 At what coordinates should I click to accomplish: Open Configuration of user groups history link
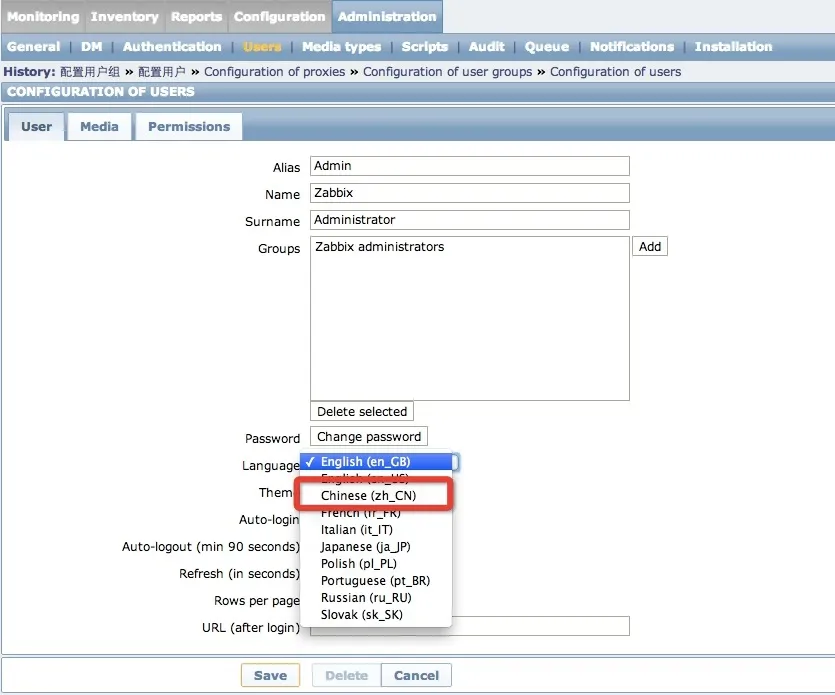[447, 72]
